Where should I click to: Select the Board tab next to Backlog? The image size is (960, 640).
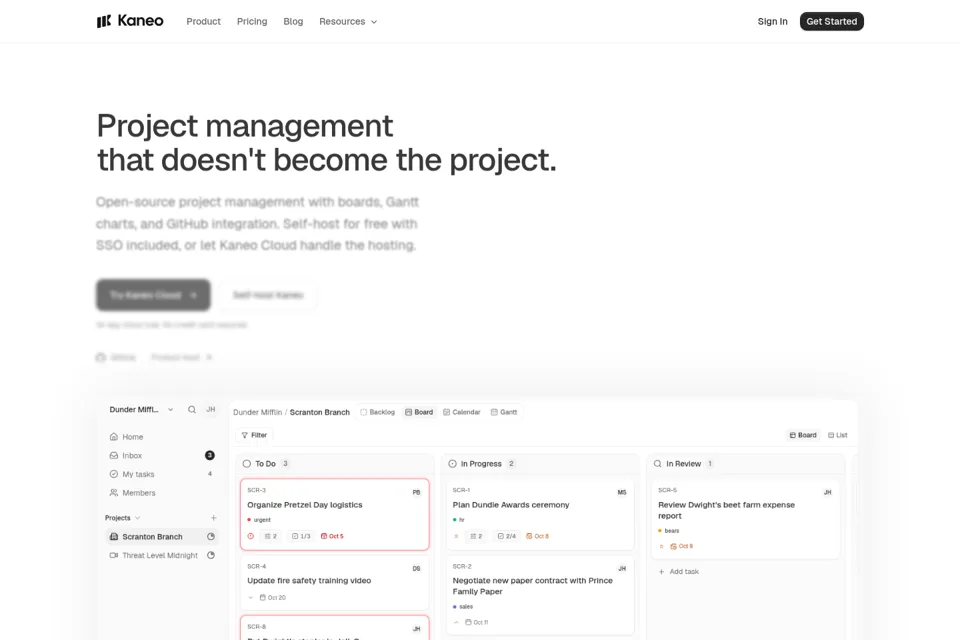[x=419, y=412]
